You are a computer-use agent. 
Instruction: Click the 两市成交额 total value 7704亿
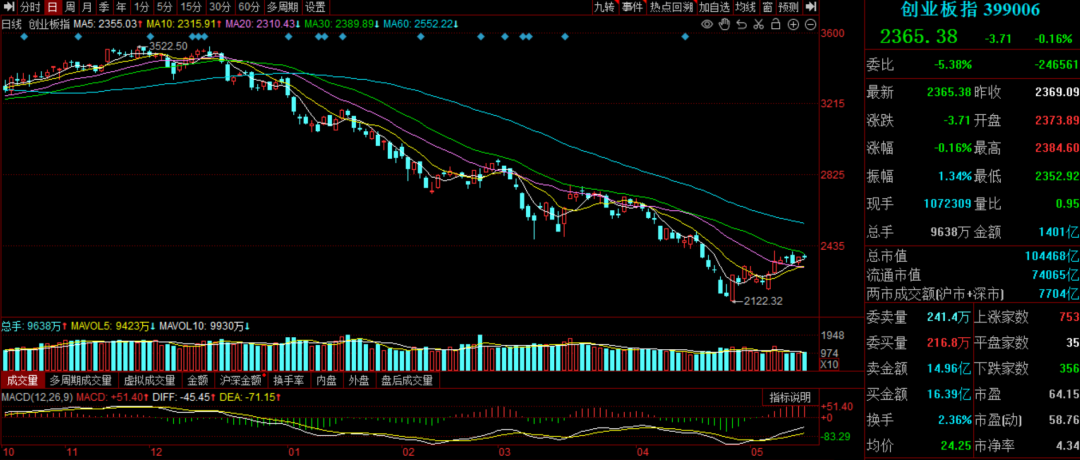1057,295
